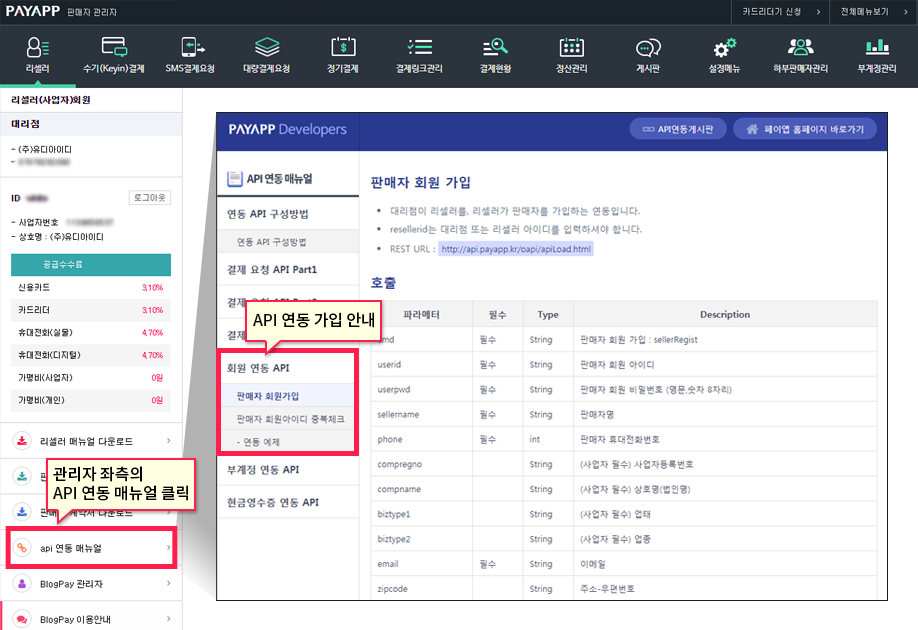Expand the BlogPay 이용안내 chevron
The width and height of the screenshot is (918, 630).
coord(169,619)
